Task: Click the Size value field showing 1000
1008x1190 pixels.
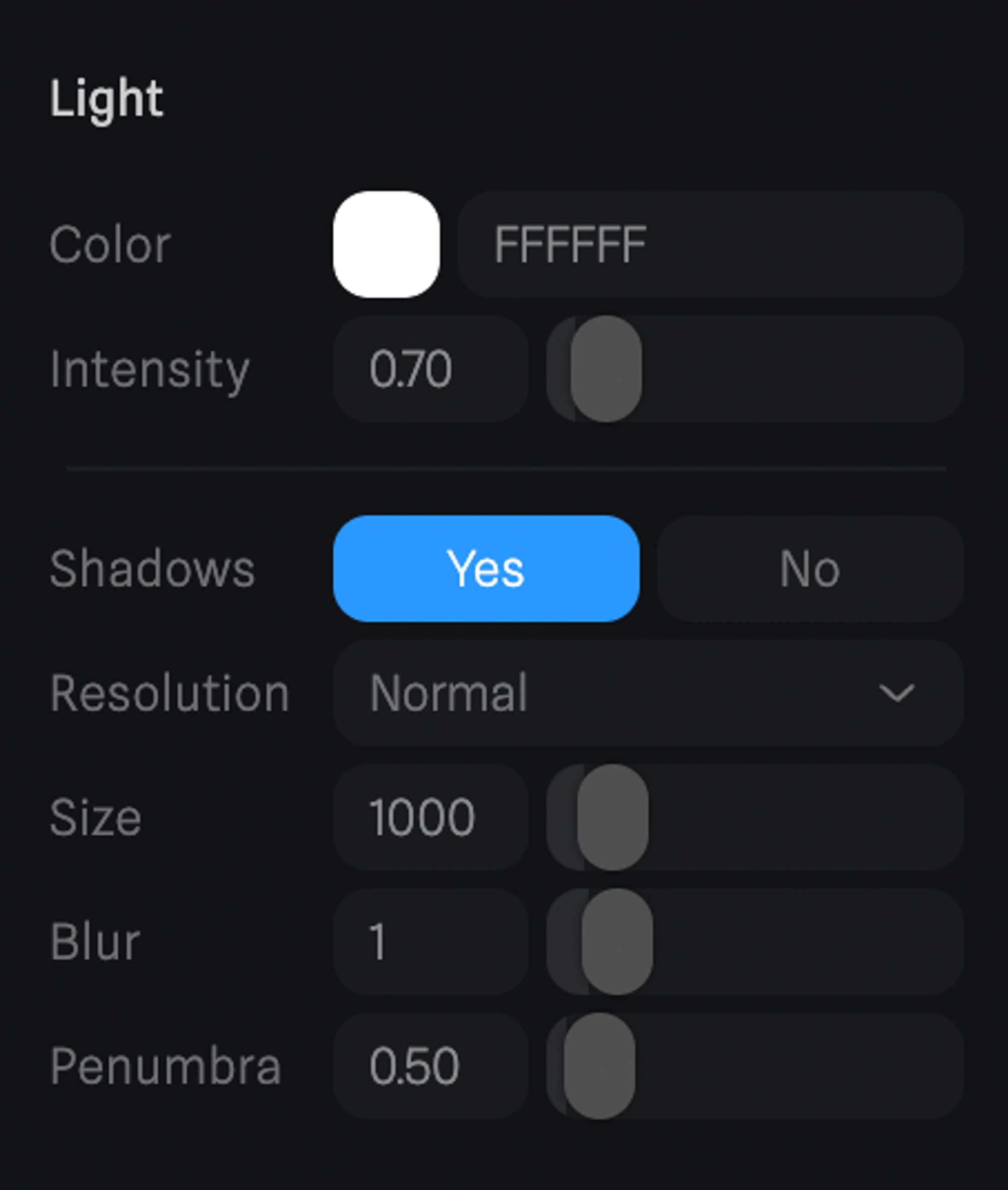Action: click(x=430, y=818)
